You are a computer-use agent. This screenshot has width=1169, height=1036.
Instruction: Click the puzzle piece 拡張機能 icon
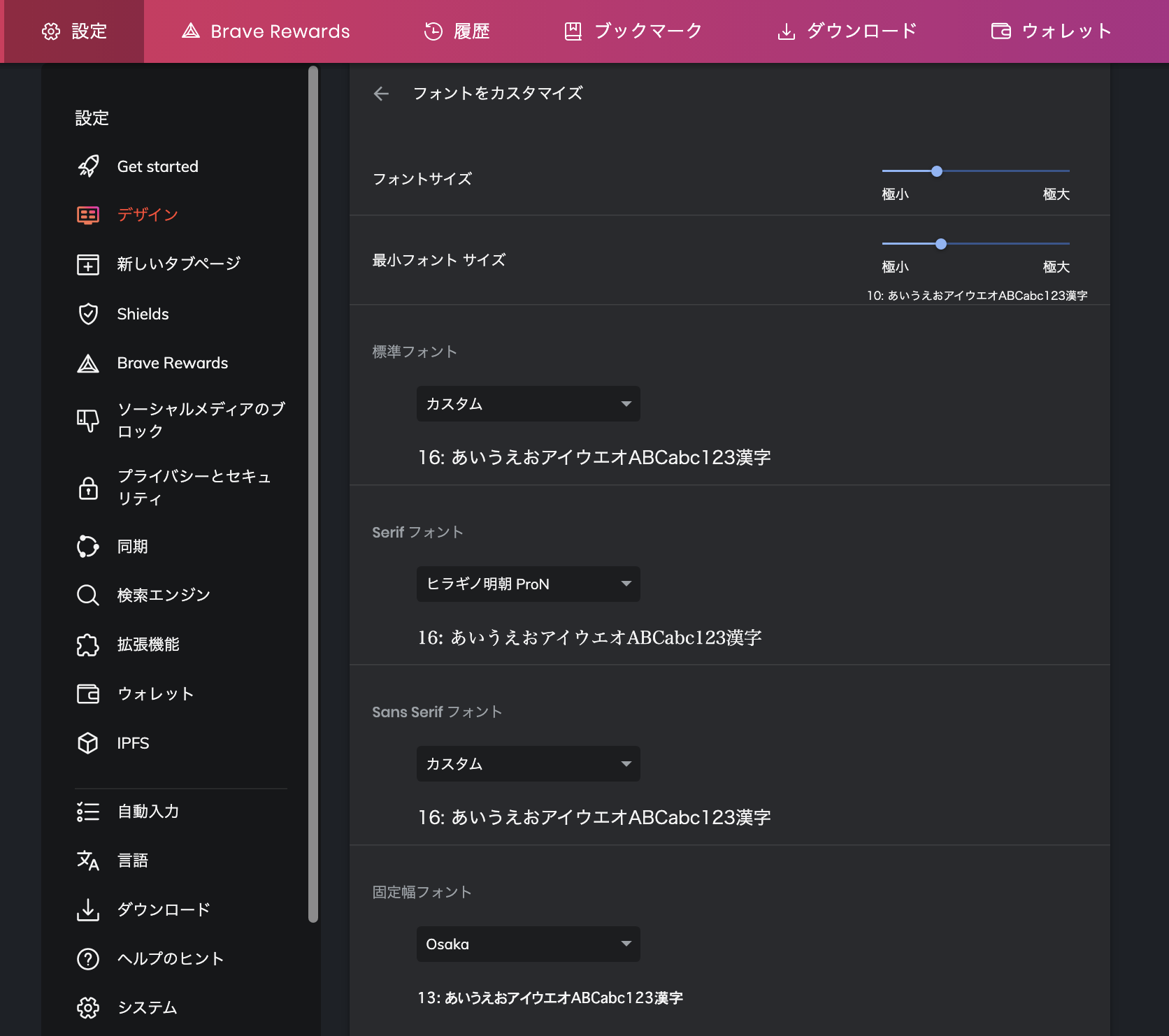pyautogui.click(x=88, y=645)
